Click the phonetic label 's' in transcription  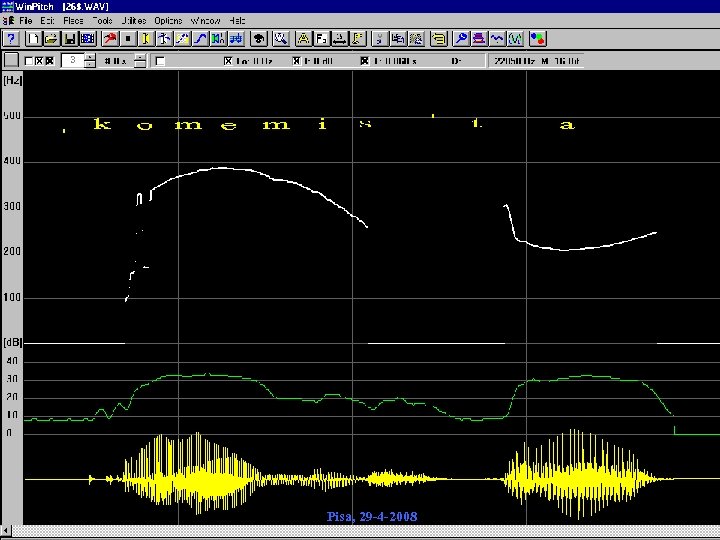click(x=365, y=124)
